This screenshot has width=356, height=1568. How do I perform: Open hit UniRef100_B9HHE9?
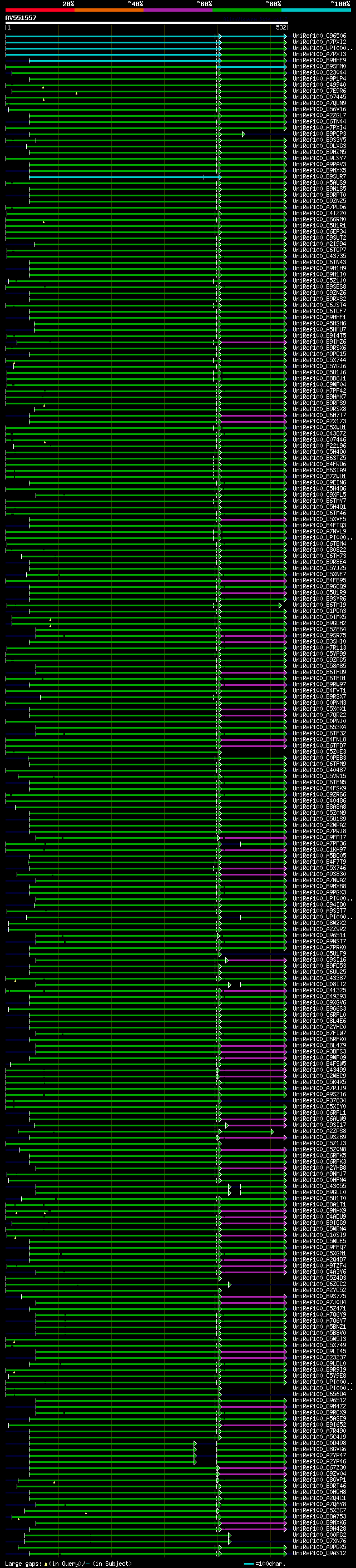pyautogui.click(x=319, y=60)
